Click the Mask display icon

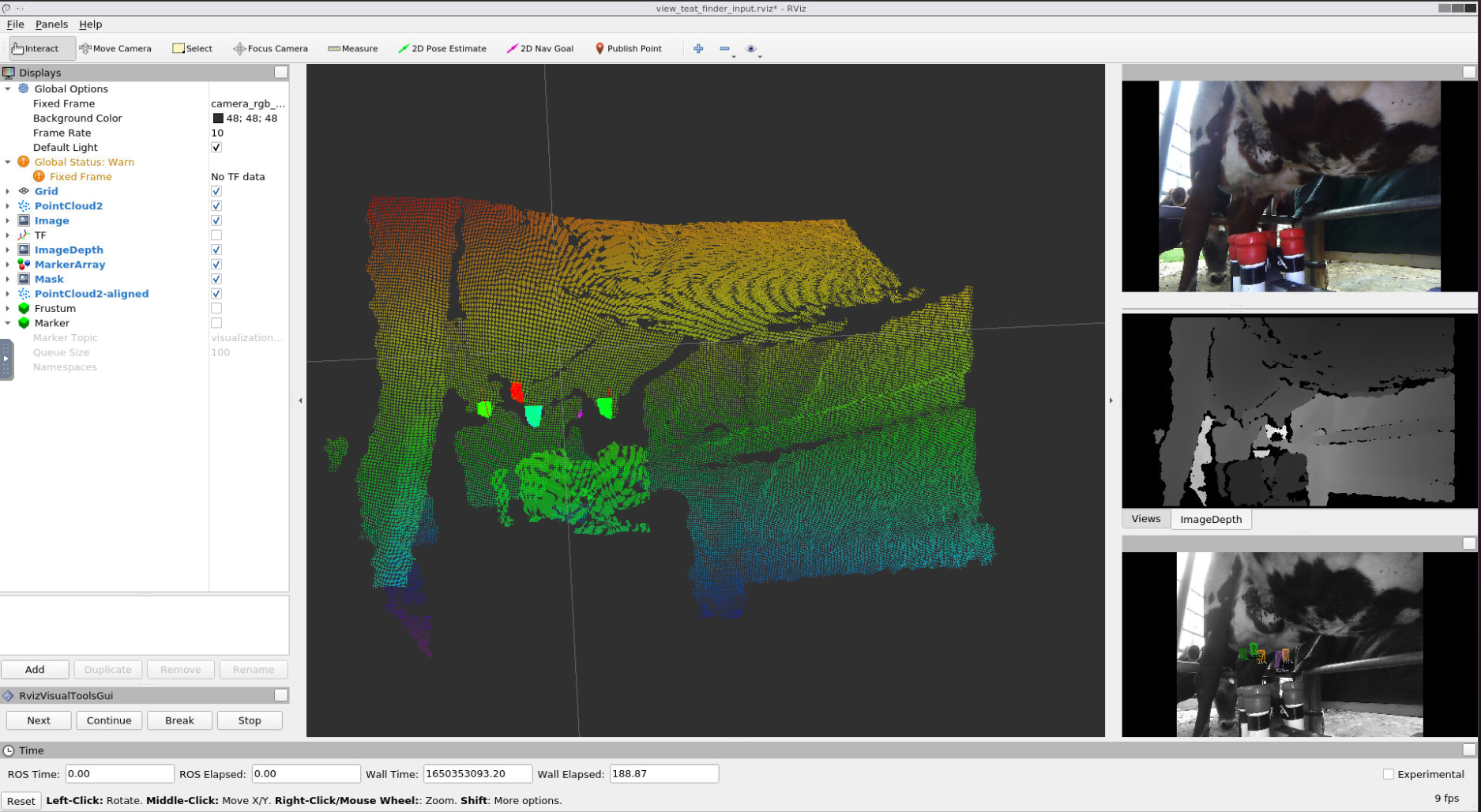click(24, 279)
